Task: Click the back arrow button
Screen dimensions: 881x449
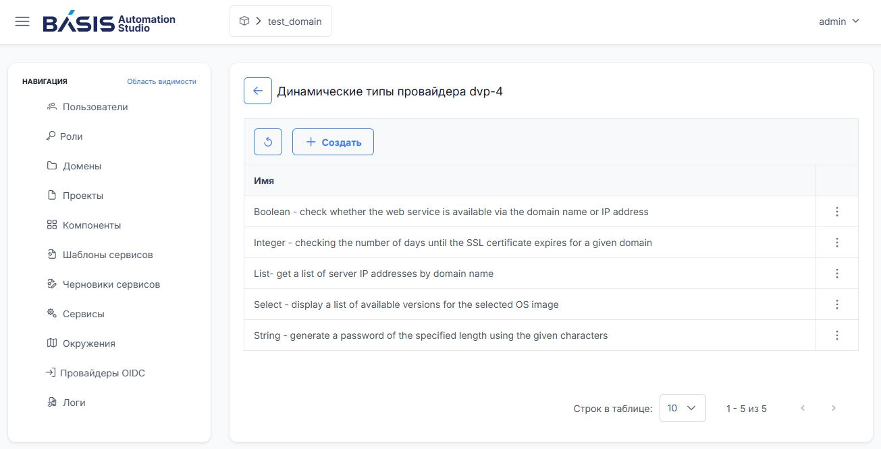Action: click(x=258, y=91)
